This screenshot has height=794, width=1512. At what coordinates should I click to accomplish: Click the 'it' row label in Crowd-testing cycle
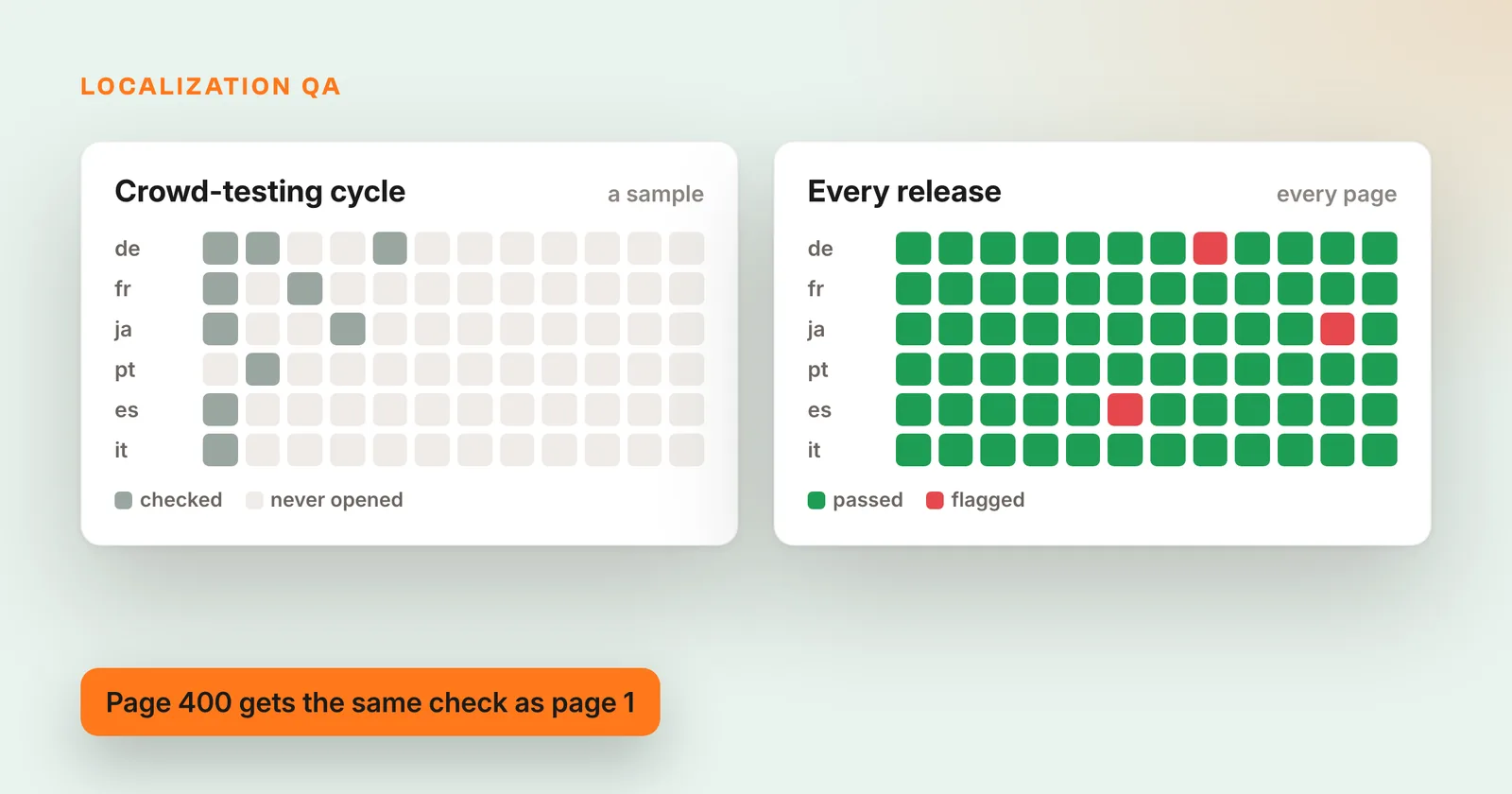point(121,450)
